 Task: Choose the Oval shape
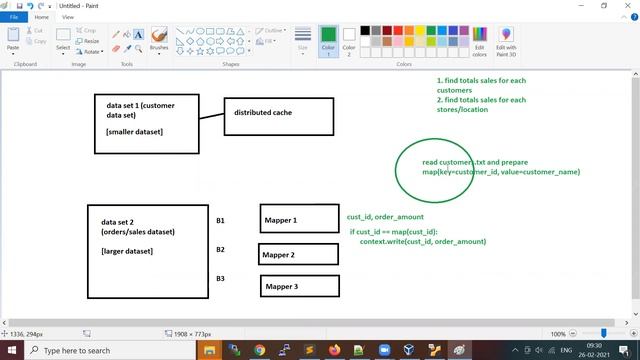point(200,31)
